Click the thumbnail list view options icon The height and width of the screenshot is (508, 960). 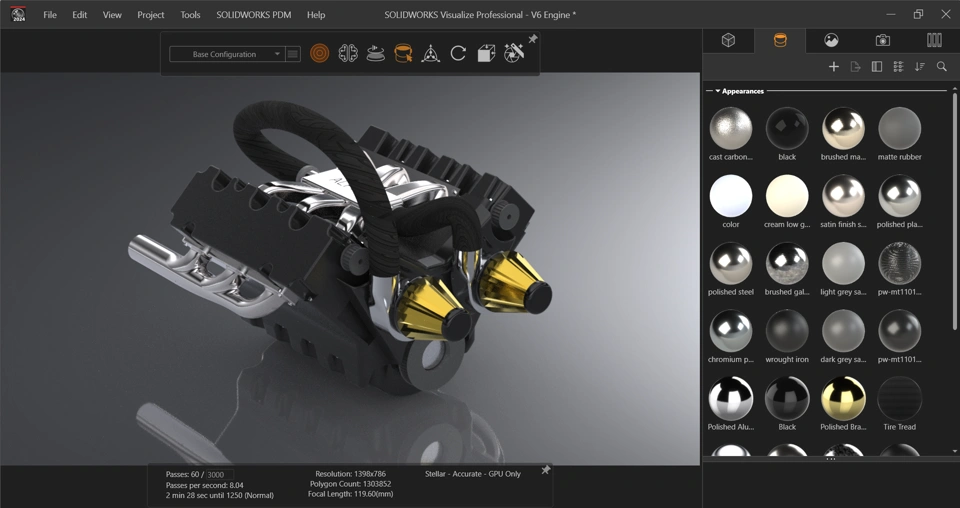click(898, 67)
